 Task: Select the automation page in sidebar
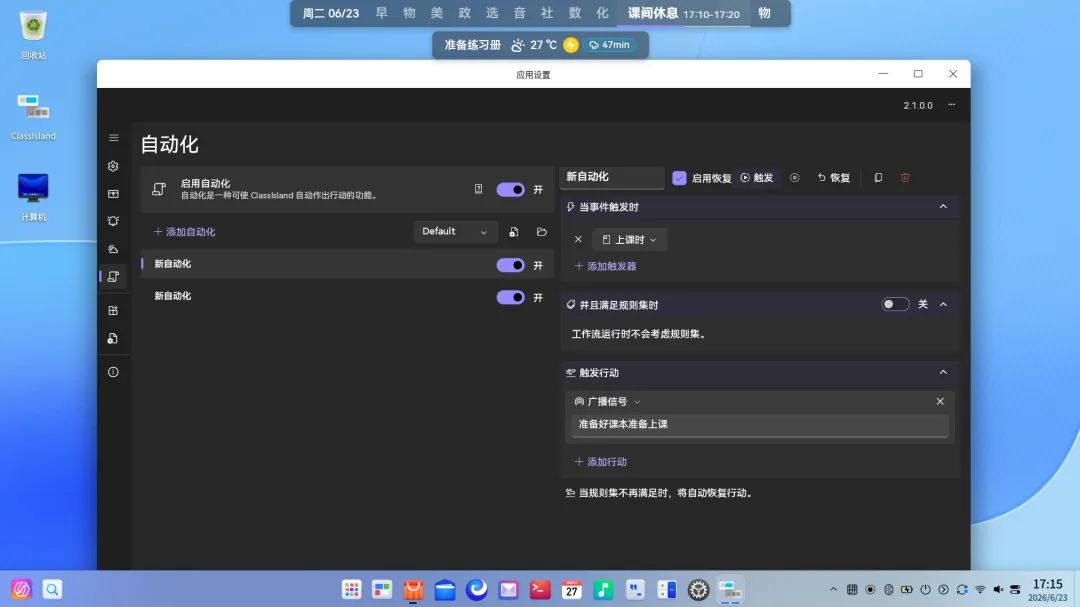point(114,276)
